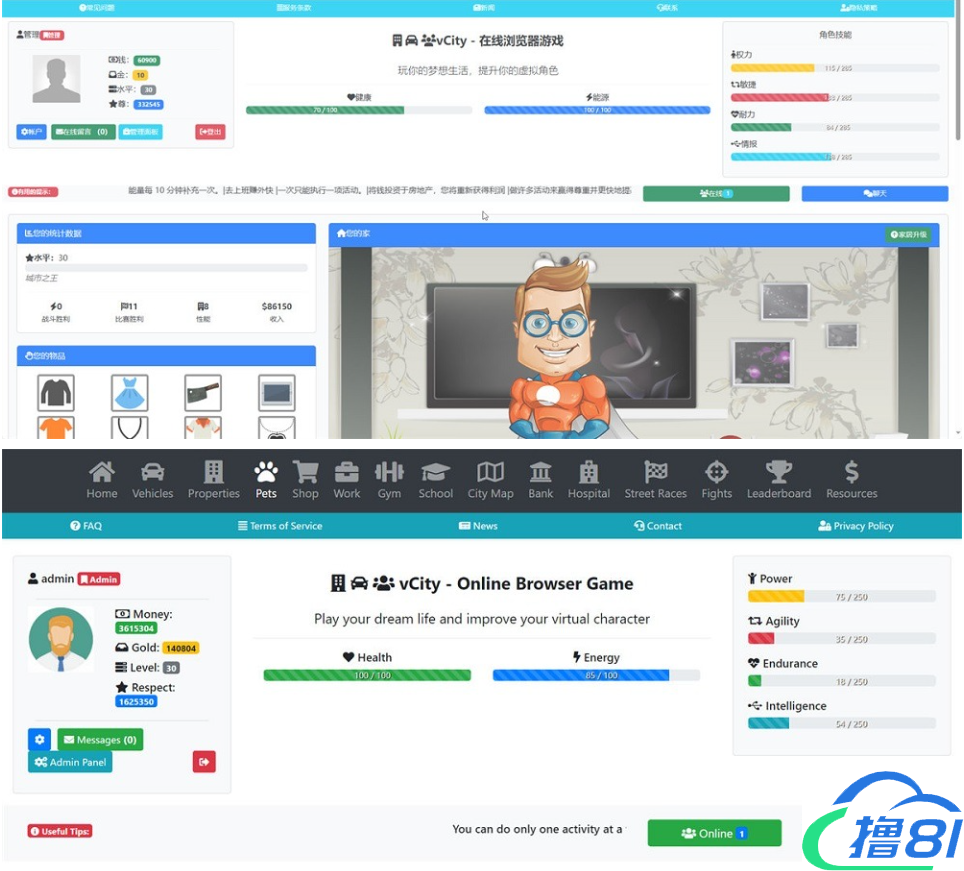964x871 pixels.
Task: Open the Properties page
Action: [x=213, y=480]
